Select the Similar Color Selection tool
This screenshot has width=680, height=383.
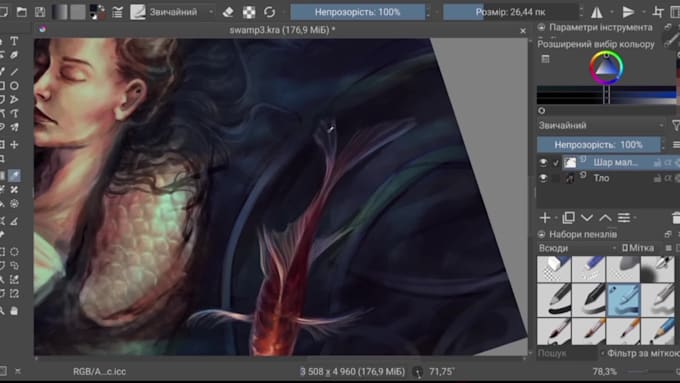point(14,280)
